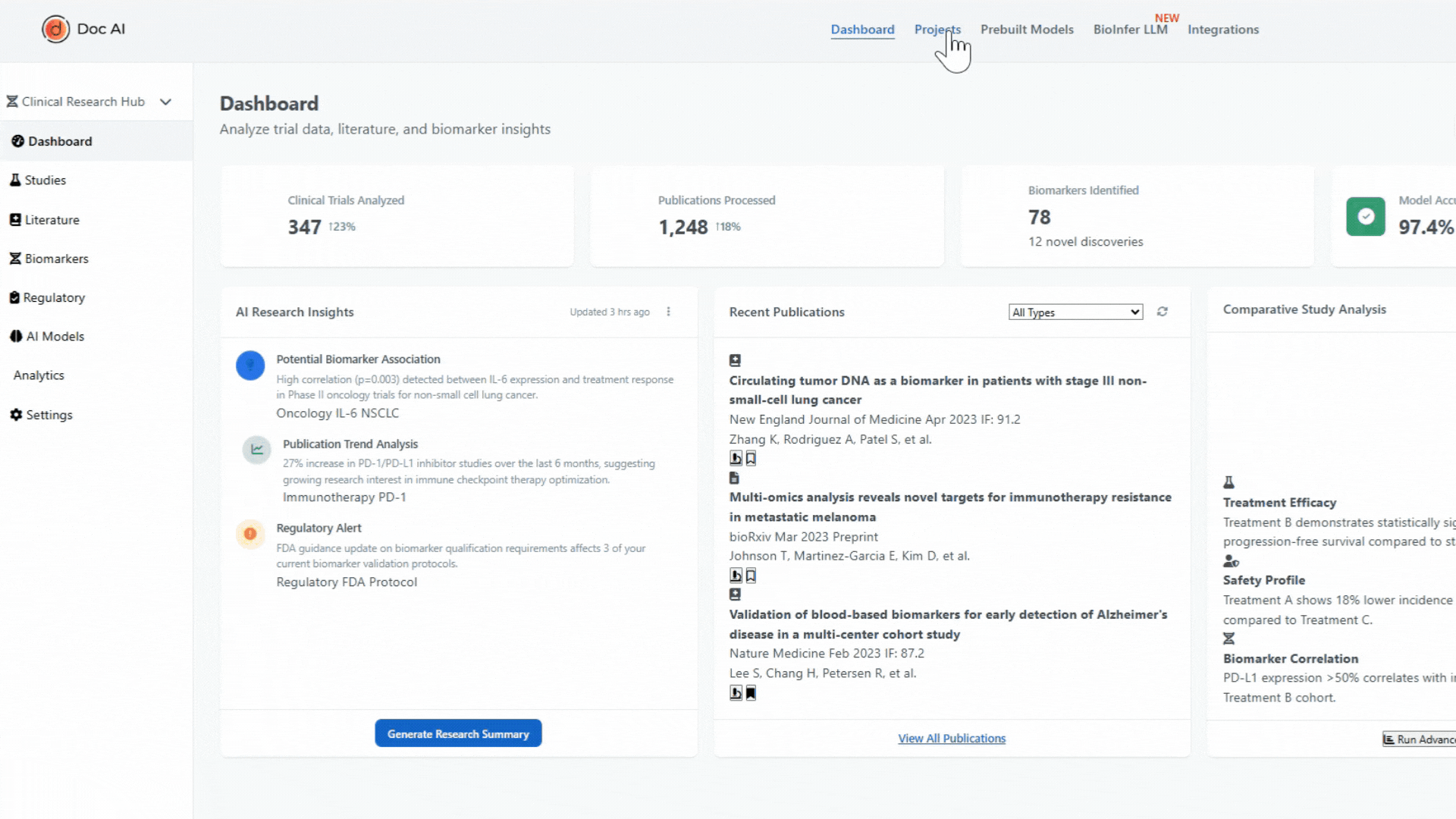Refresh the Recent Publications list

pos(1162,312)
